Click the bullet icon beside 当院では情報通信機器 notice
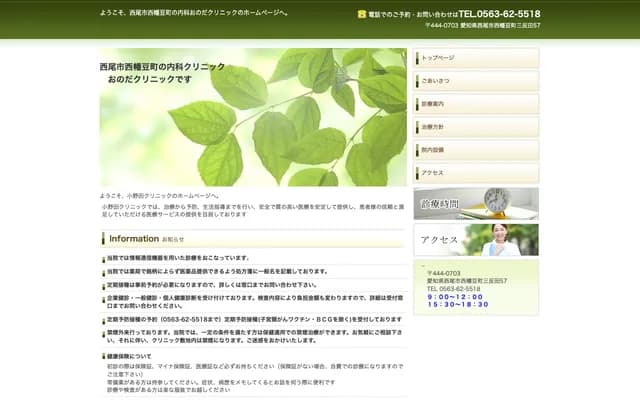640x400 pixels. tap(103, 259)
